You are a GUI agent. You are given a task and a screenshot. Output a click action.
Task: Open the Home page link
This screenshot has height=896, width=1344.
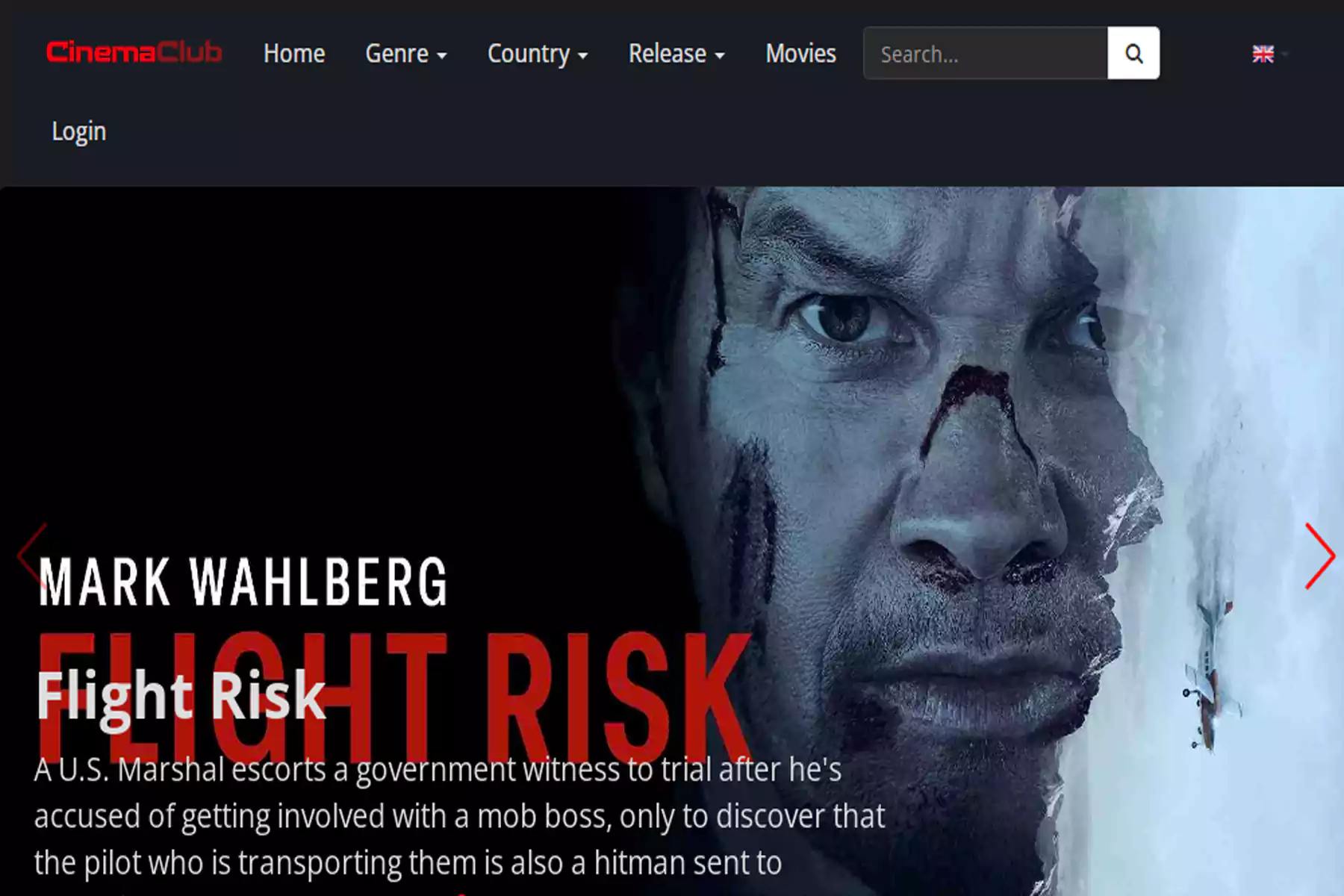point(294,54)
